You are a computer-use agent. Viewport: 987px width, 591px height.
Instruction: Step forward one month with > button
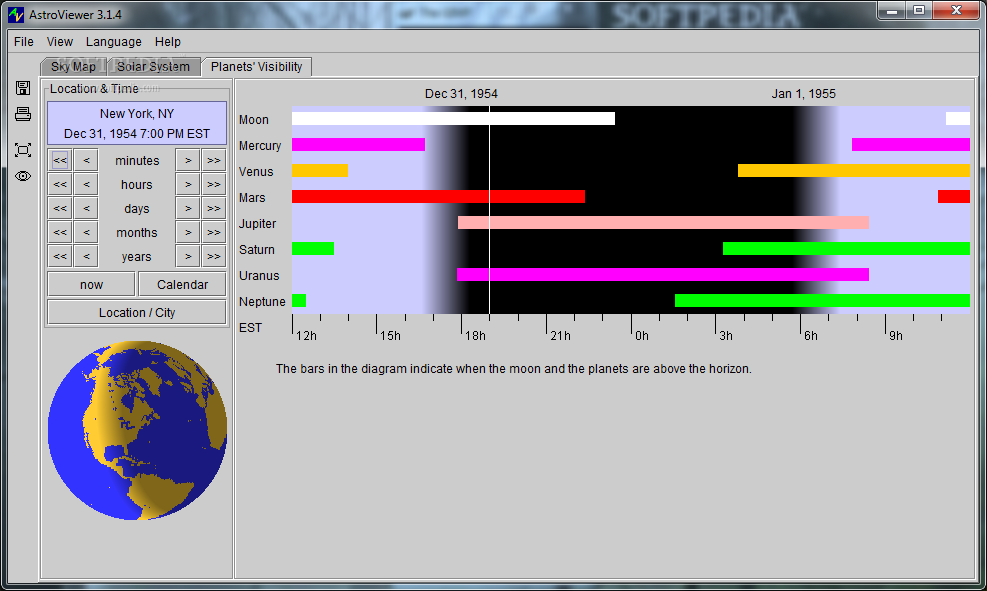coord(188,232)
